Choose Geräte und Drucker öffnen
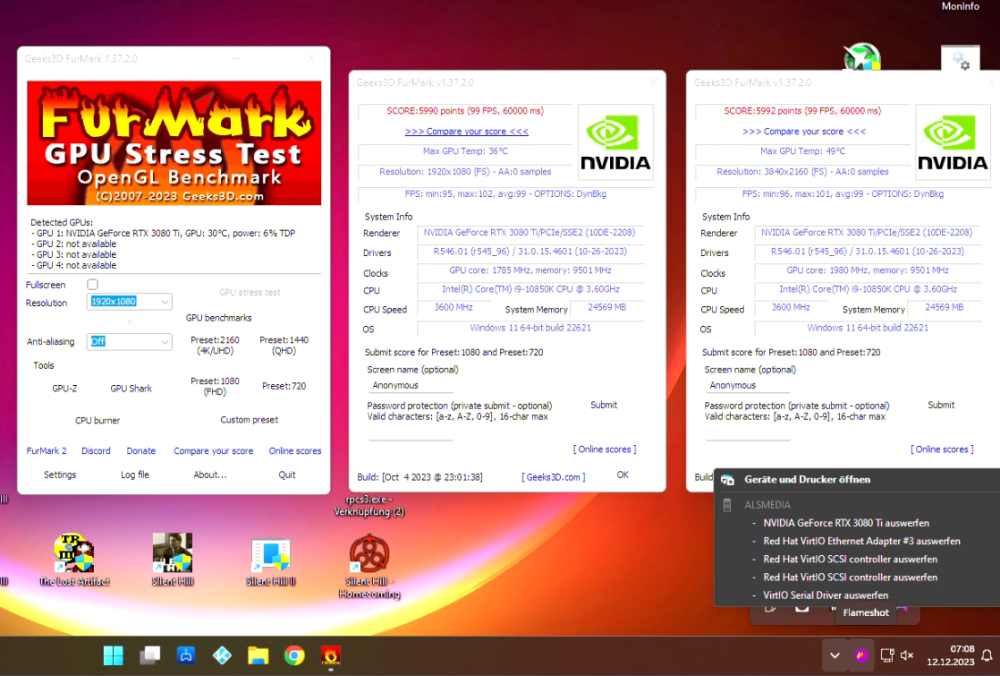The width and height of the screenshot is (1000, 676). point(807,480)
